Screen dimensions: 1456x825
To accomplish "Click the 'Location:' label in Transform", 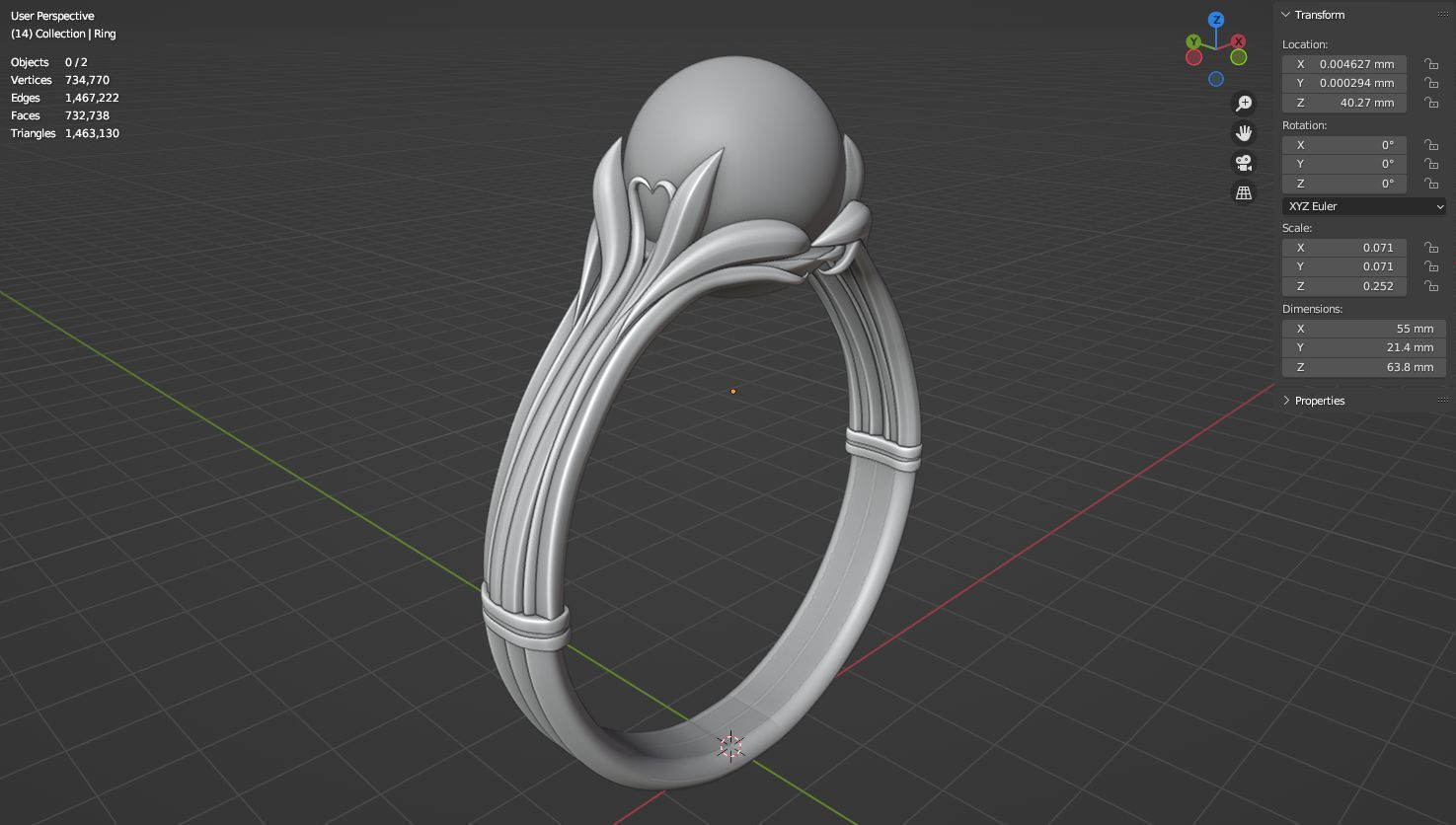I will coord(1305,44).
